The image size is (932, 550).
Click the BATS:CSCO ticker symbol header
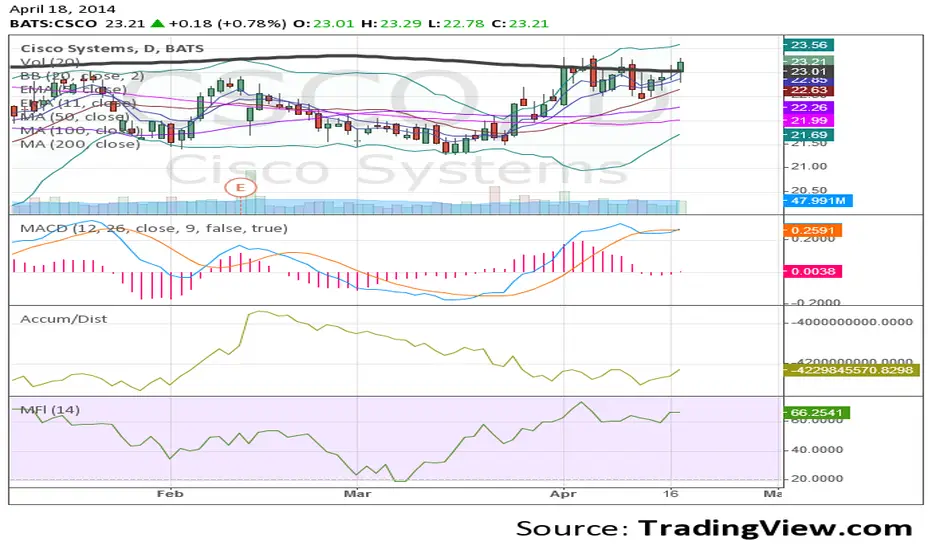click(53, 24)
